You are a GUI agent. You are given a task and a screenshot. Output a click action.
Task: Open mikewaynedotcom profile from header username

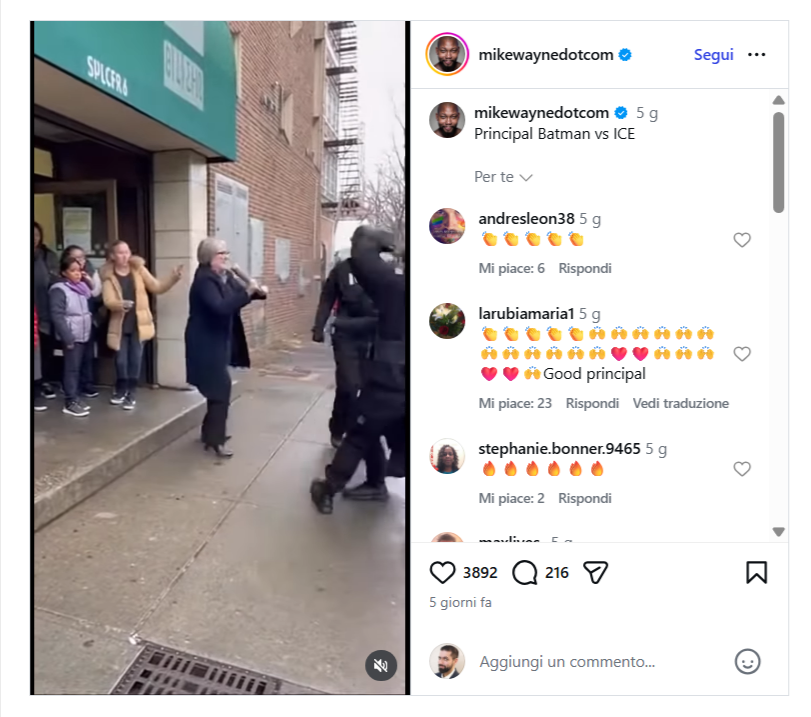click(546, 55)
